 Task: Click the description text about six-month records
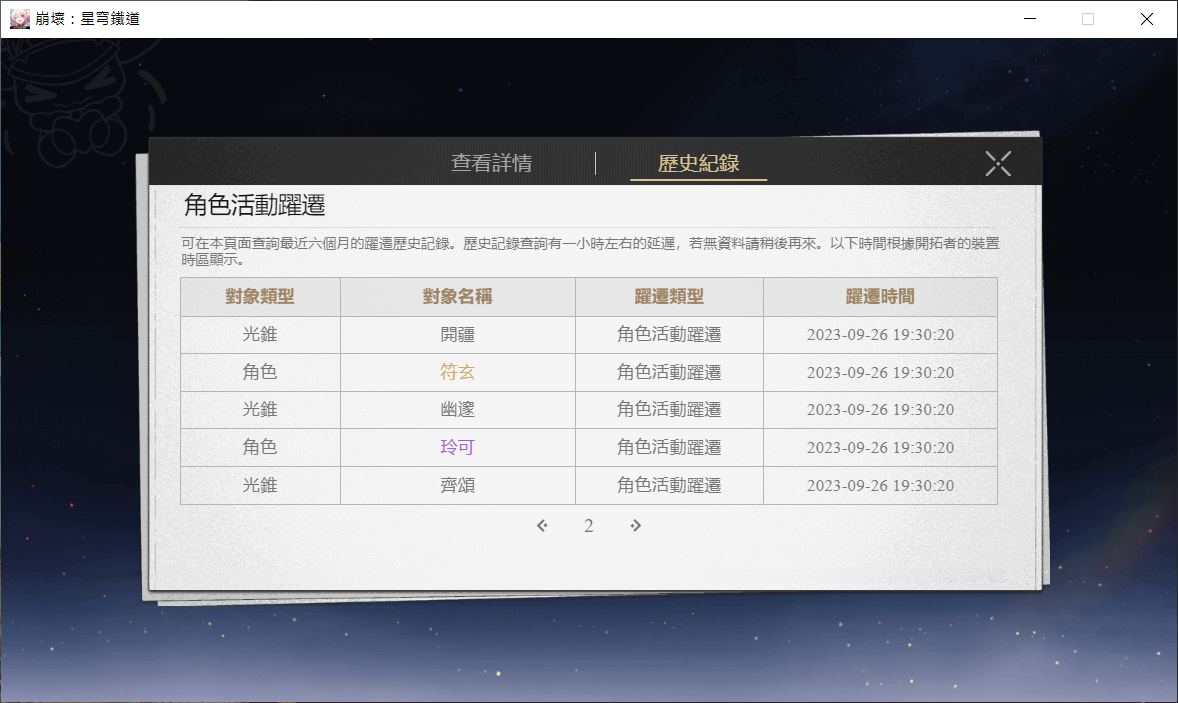(591, 252)
